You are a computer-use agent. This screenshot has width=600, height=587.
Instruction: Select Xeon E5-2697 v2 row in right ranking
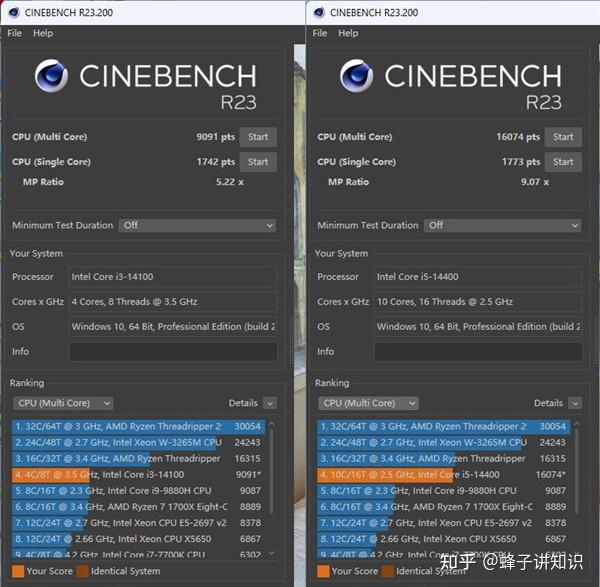point(444,523)
